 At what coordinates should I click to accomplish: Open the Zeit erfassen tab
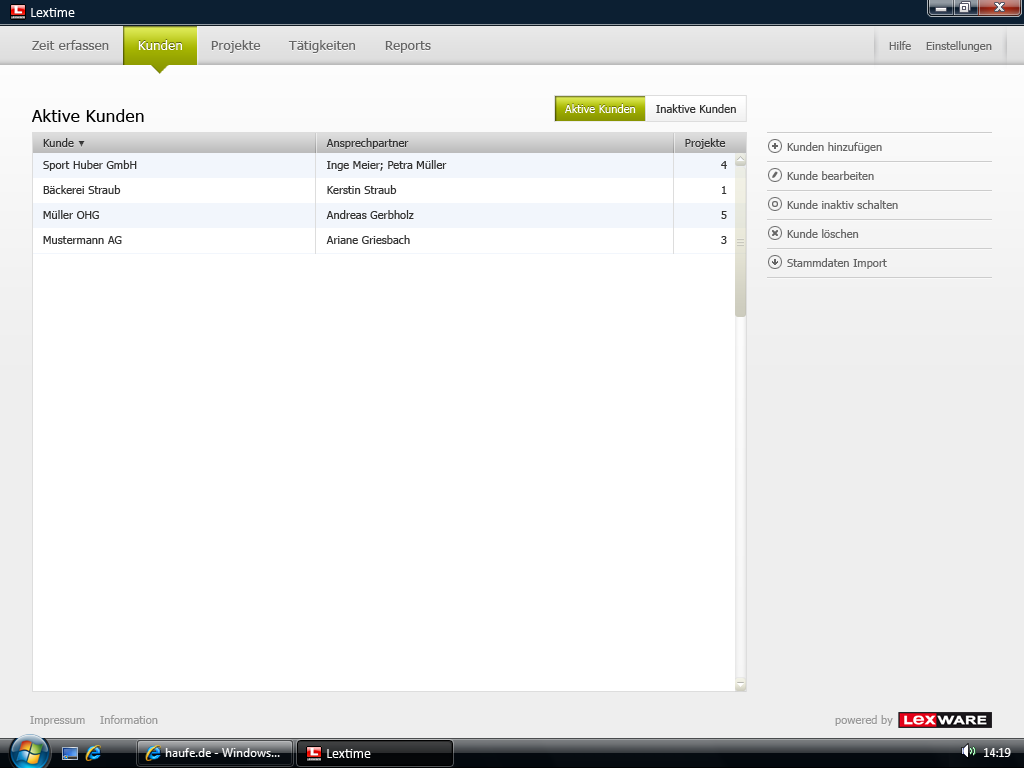(71, 46)
